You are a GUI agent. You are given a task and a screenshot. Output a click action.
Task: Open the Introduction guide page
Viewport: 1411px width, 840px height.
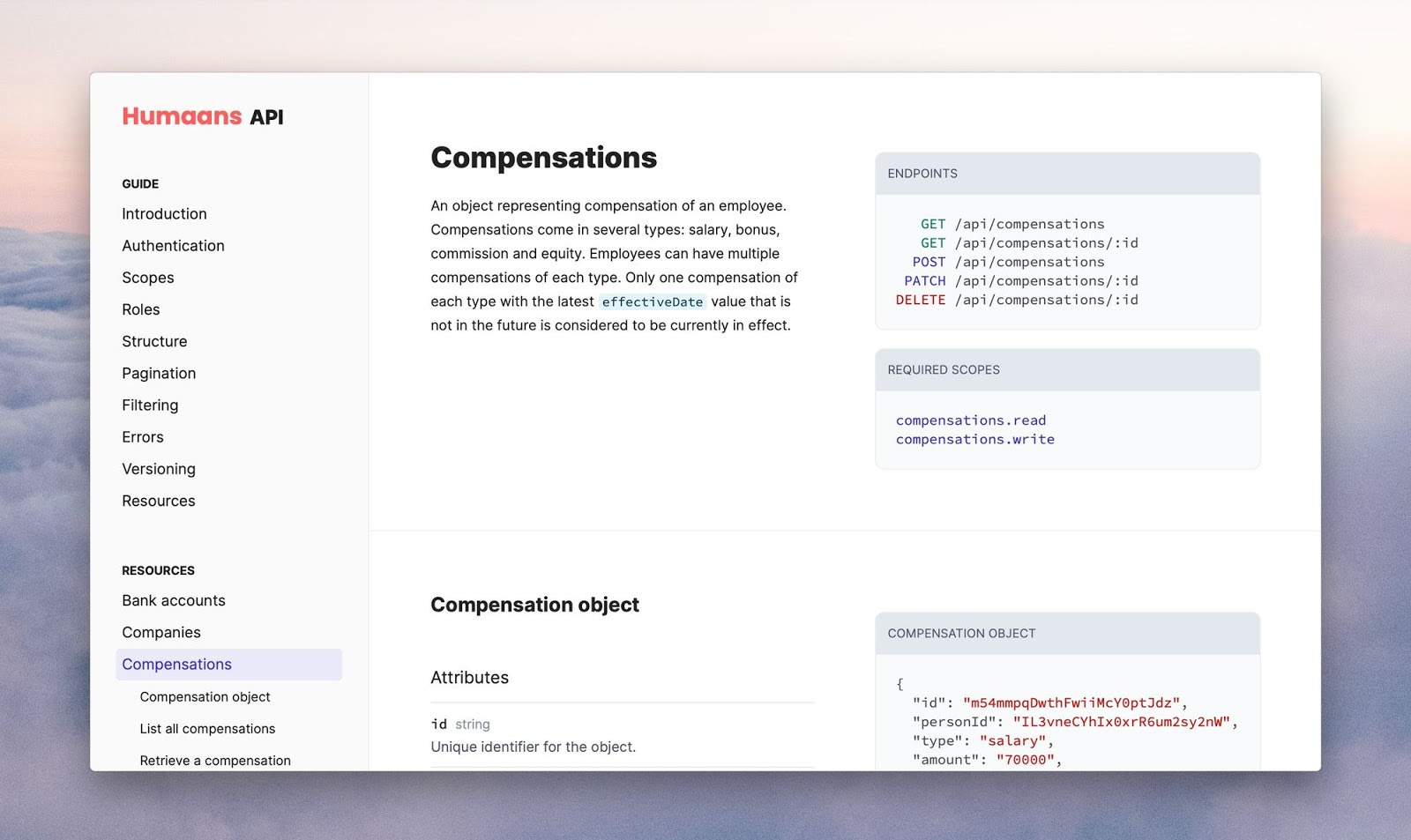point(164,213)
